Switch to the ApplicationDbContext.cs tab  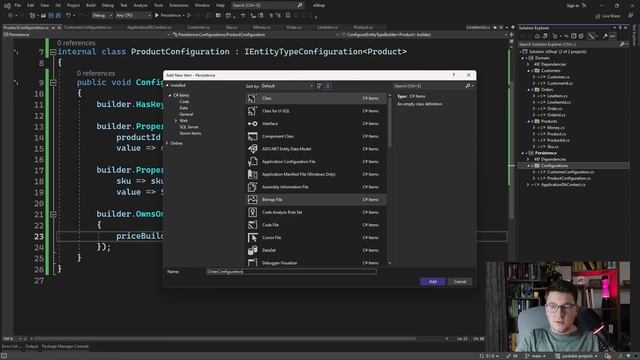pyautogui.click(x=149, y=28)
